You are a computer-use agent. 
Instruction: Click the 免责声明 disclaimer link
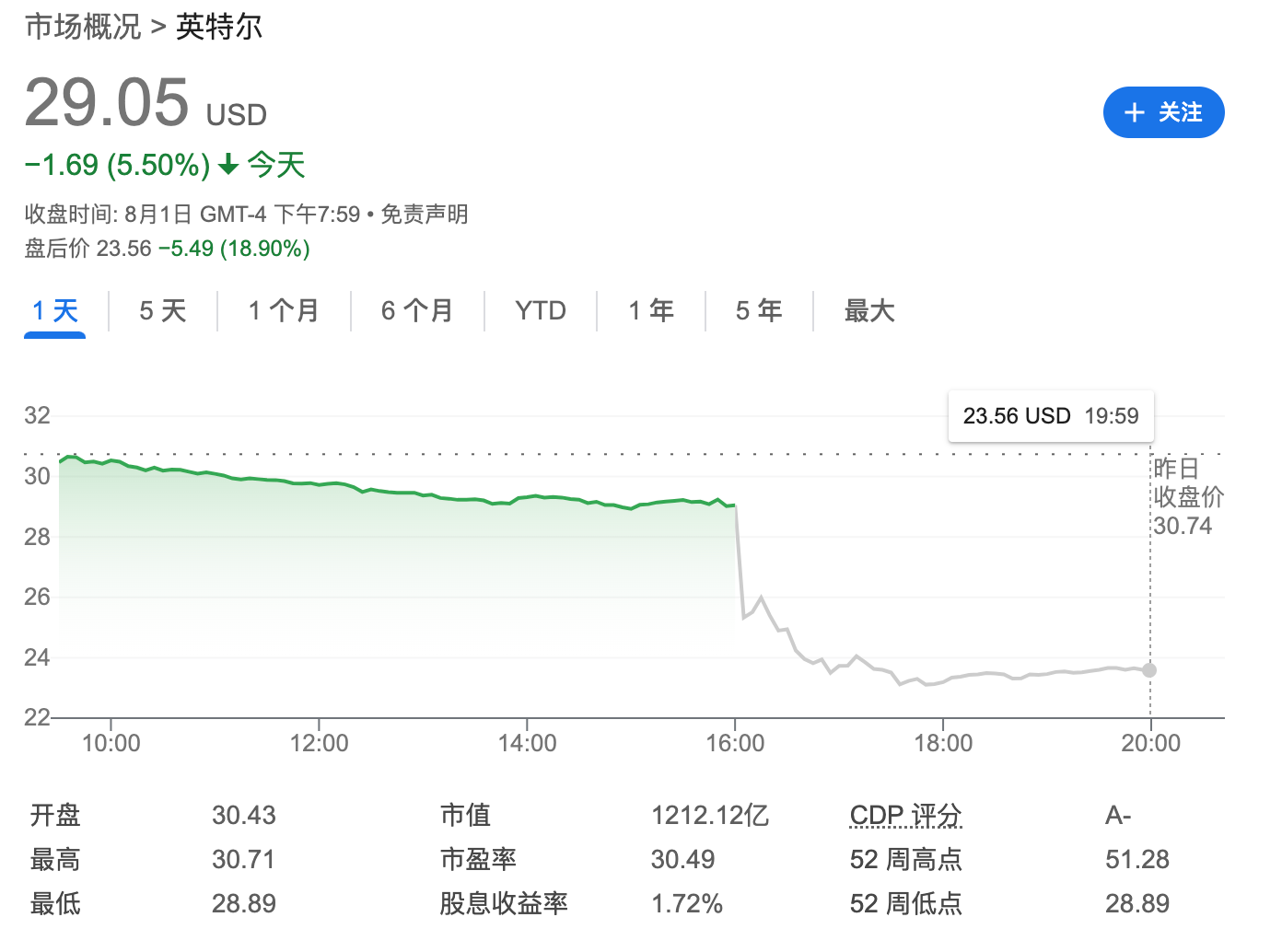pyautogui.click(x=425, y=215)
